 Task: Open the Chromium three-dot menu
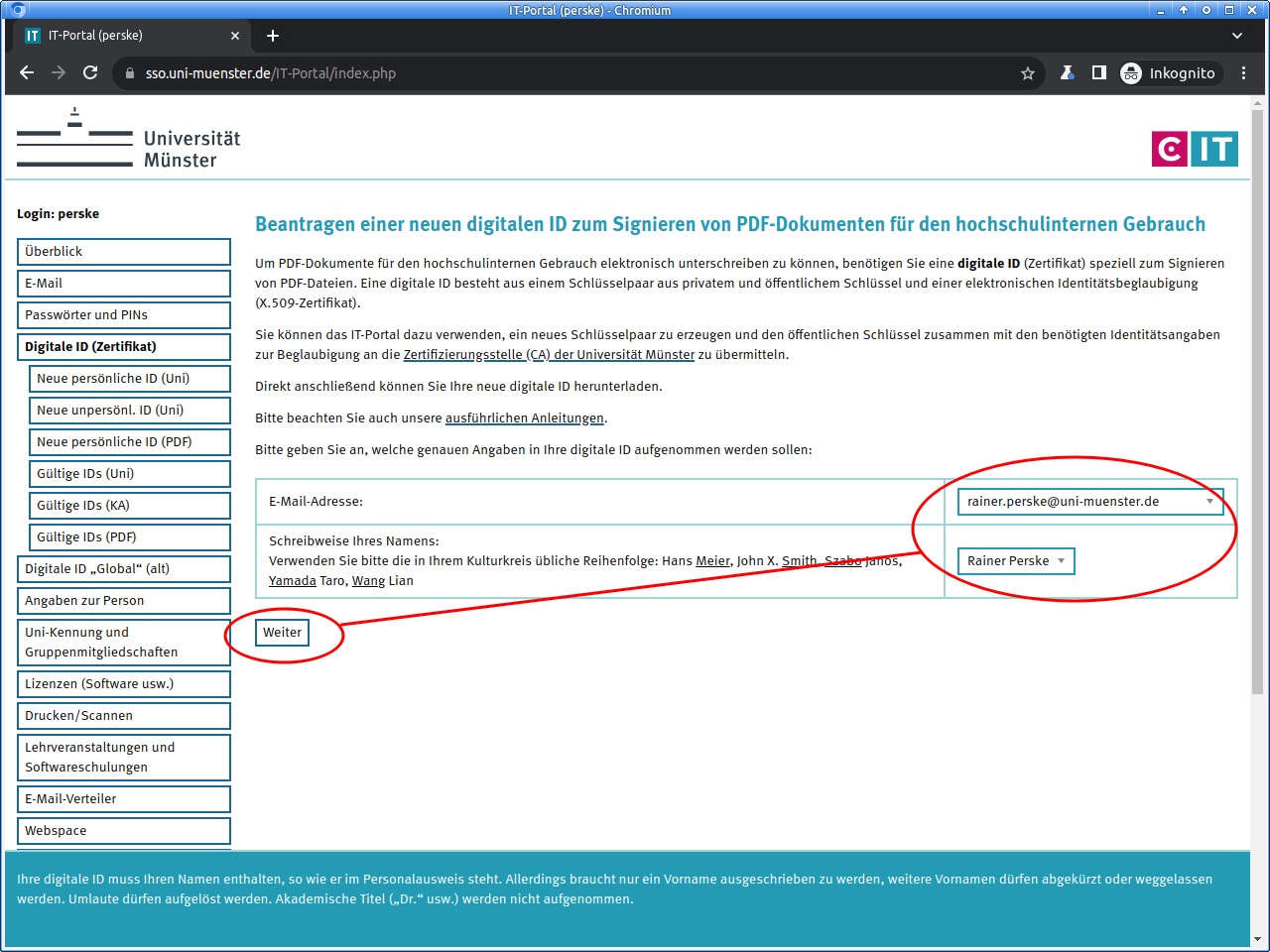click(x=1243, y=72)
